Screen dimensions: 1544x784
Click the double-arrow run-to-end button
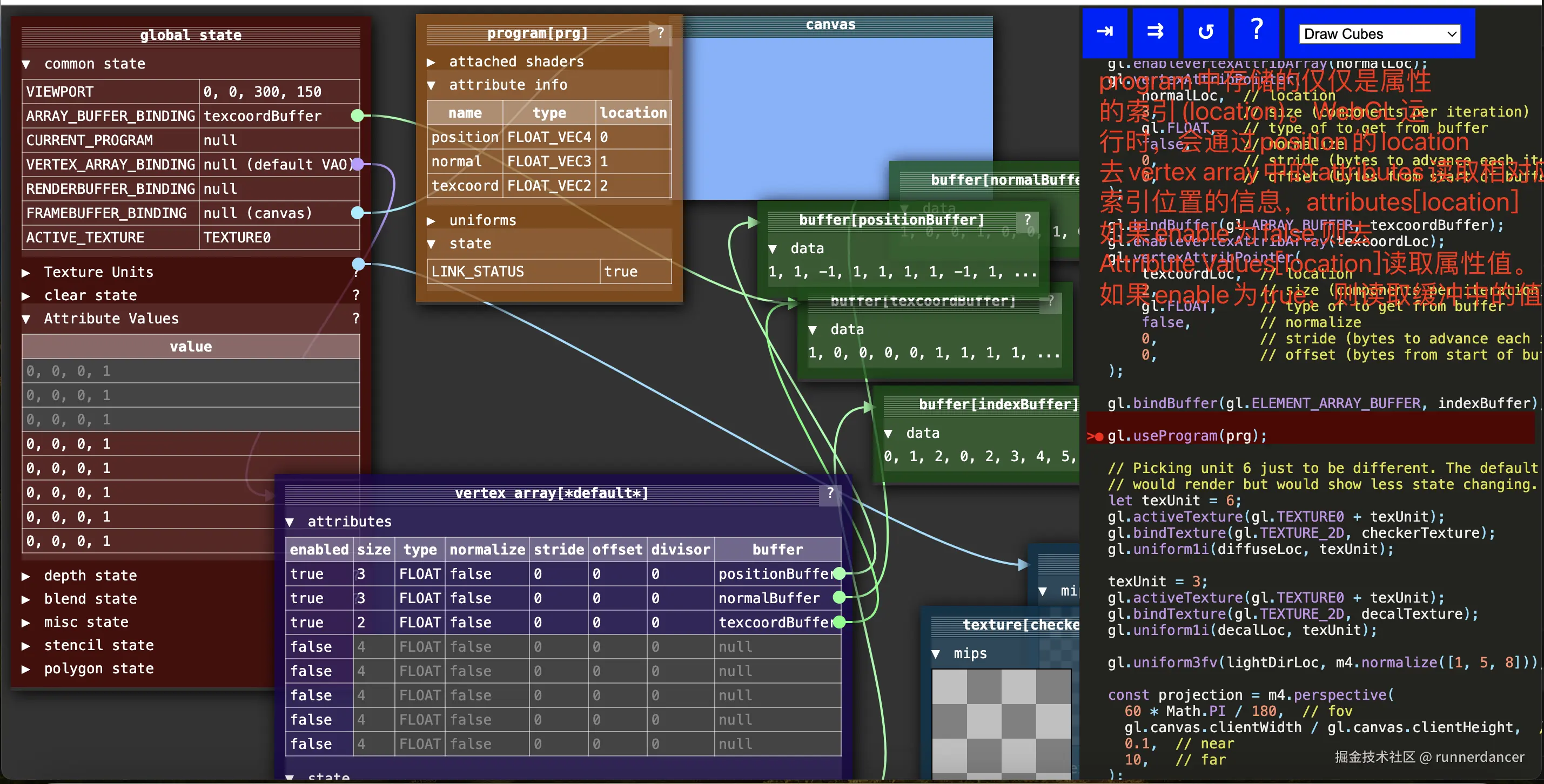click(x=1155, y=32)
